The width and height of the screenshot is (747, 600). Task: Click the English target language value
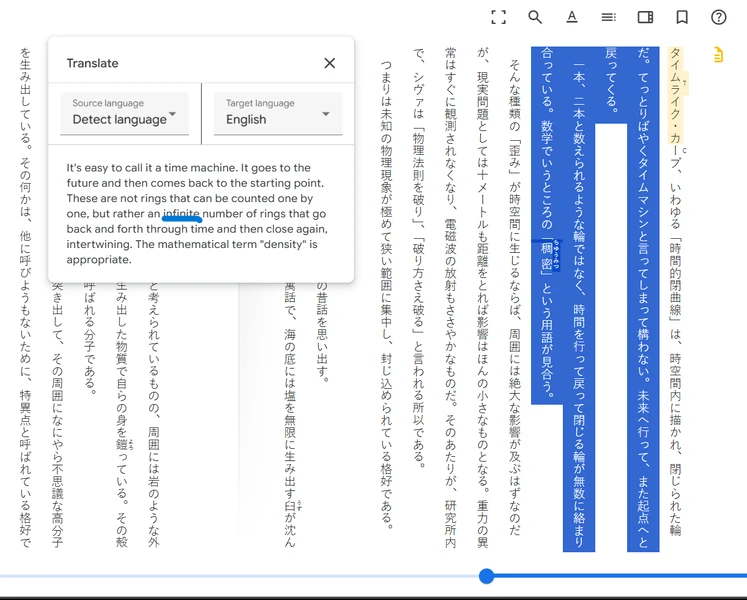[x=246, y=120]
